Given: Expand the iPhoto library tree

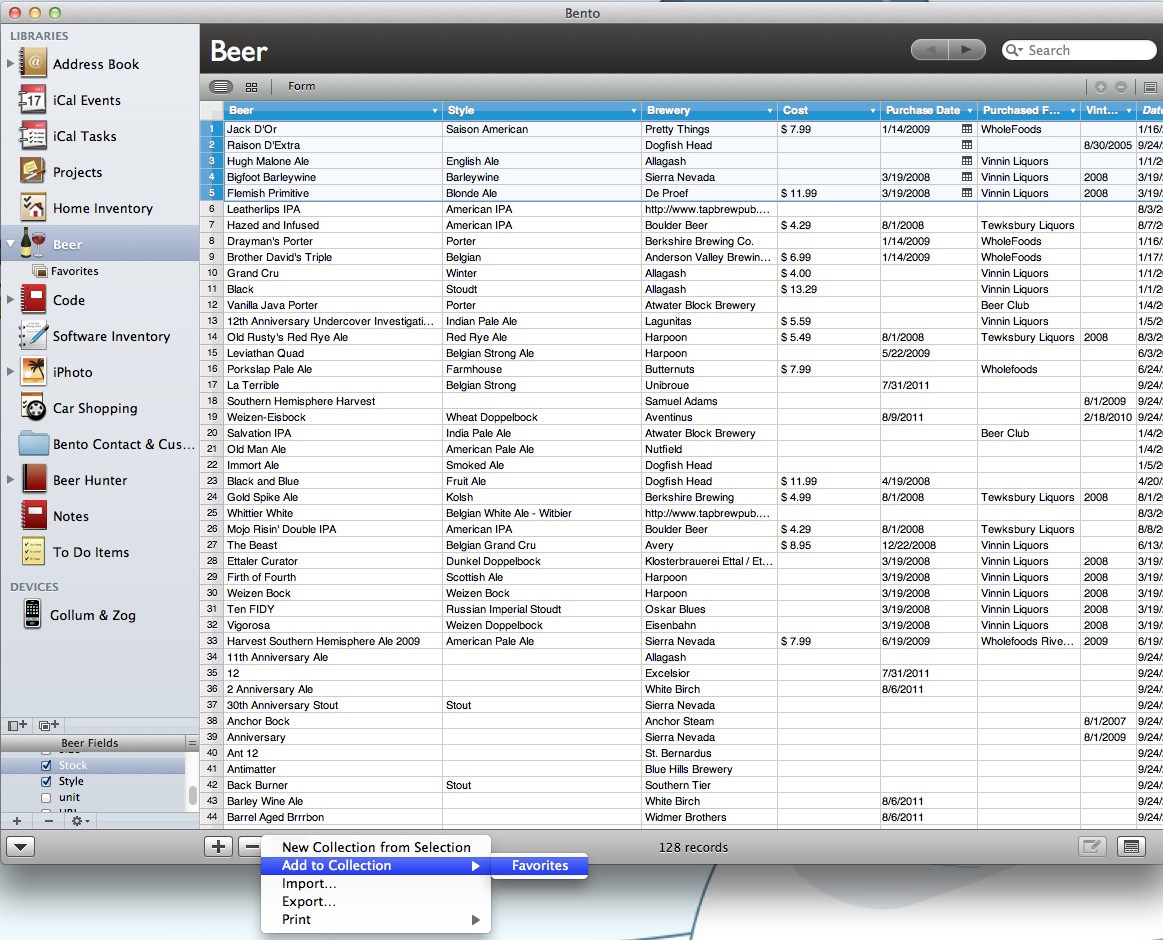Looking at the screenshot, I should point(10,372).
